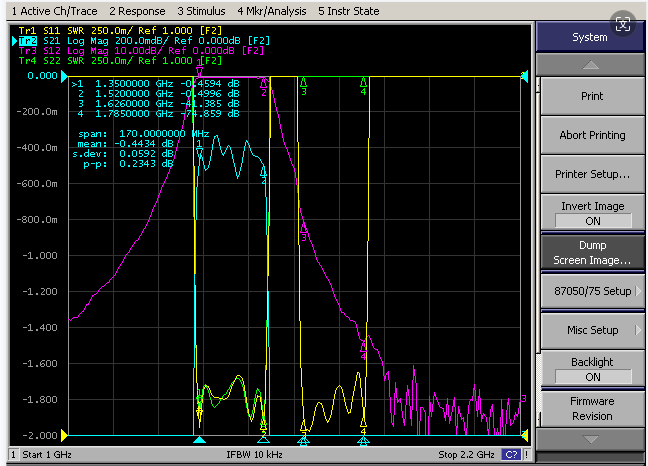The width and height of the screenshot is (648, 466).
Task: Toggle Invert Image ON setting
Action: click(x=592, y=213)
